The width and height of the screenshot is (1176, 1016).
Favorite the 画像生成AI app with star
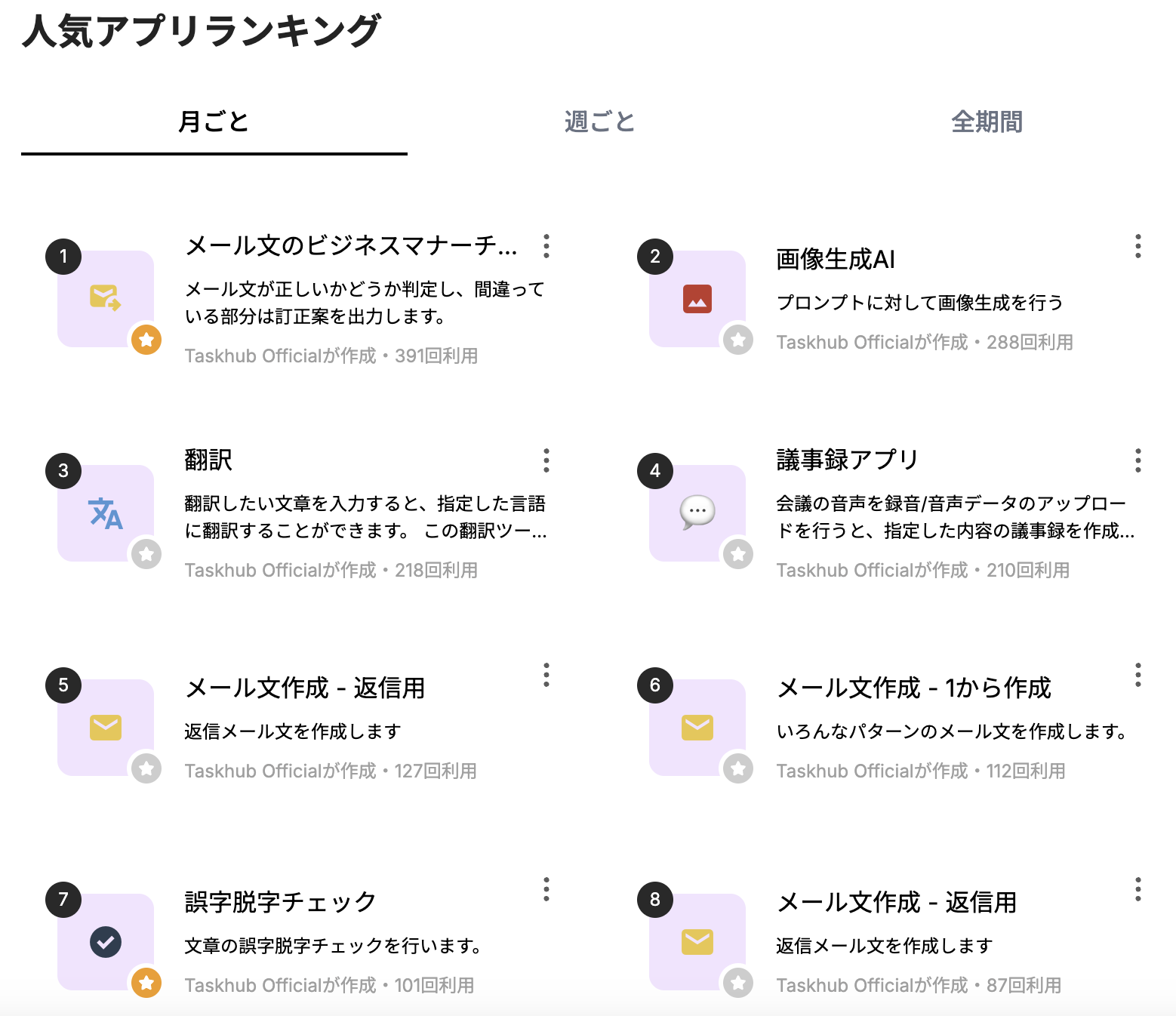[738, 340]
